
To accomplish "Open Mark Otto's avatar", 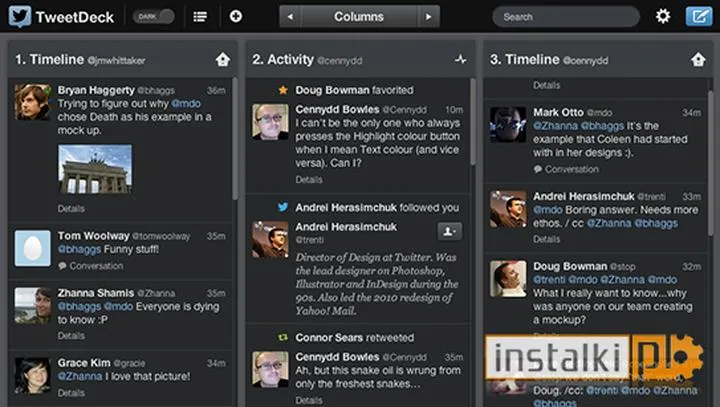I will [x=508, y=124].
